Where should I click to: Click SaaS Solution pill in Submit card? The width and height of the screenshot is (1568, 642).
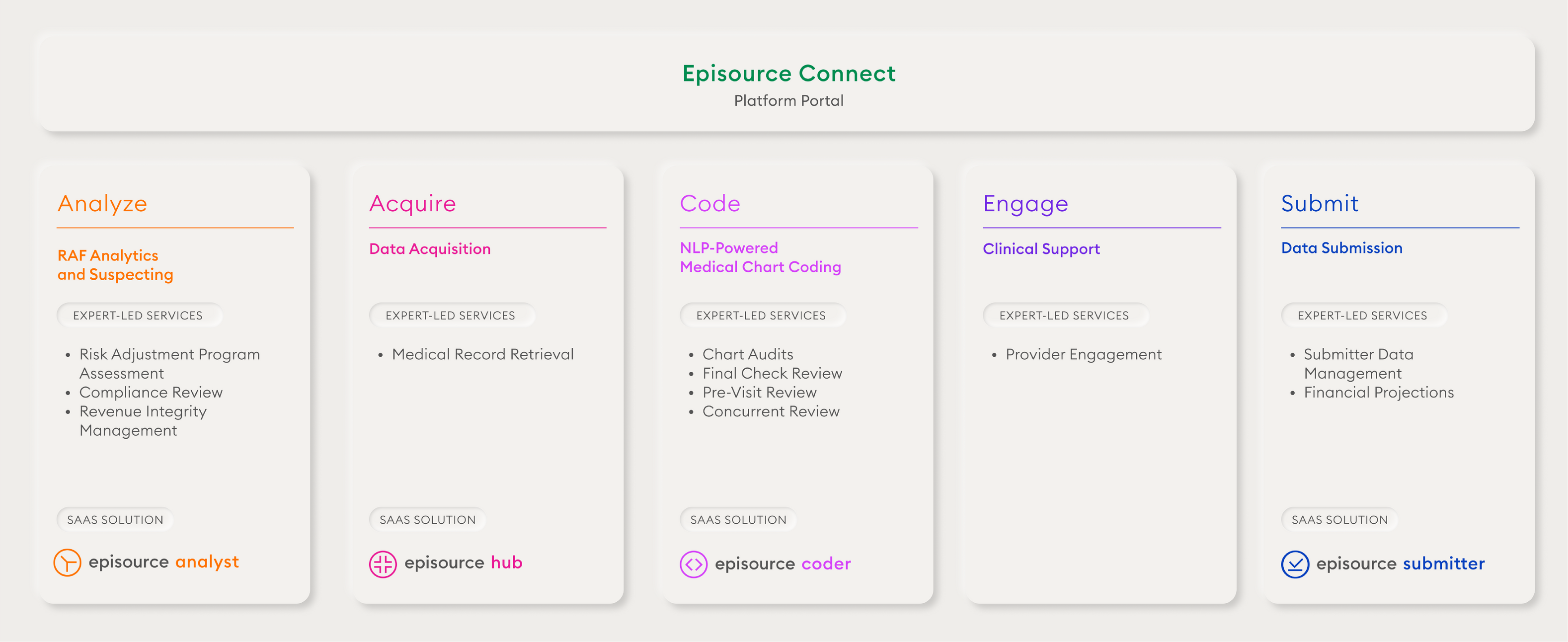1339,520
